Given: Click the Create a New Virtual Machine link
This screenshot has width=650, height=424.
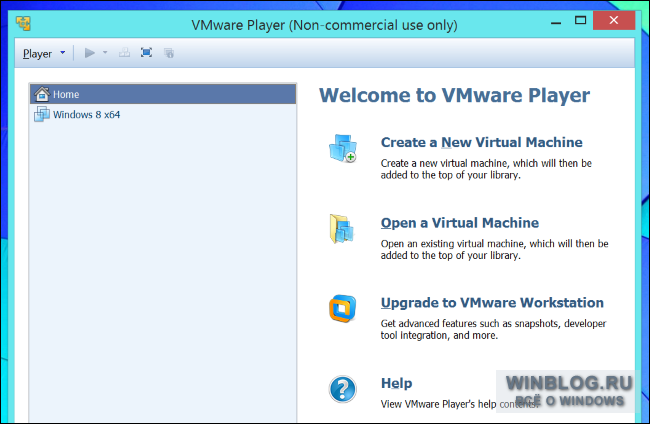Looking at the screenshot, I should (482, 142).
